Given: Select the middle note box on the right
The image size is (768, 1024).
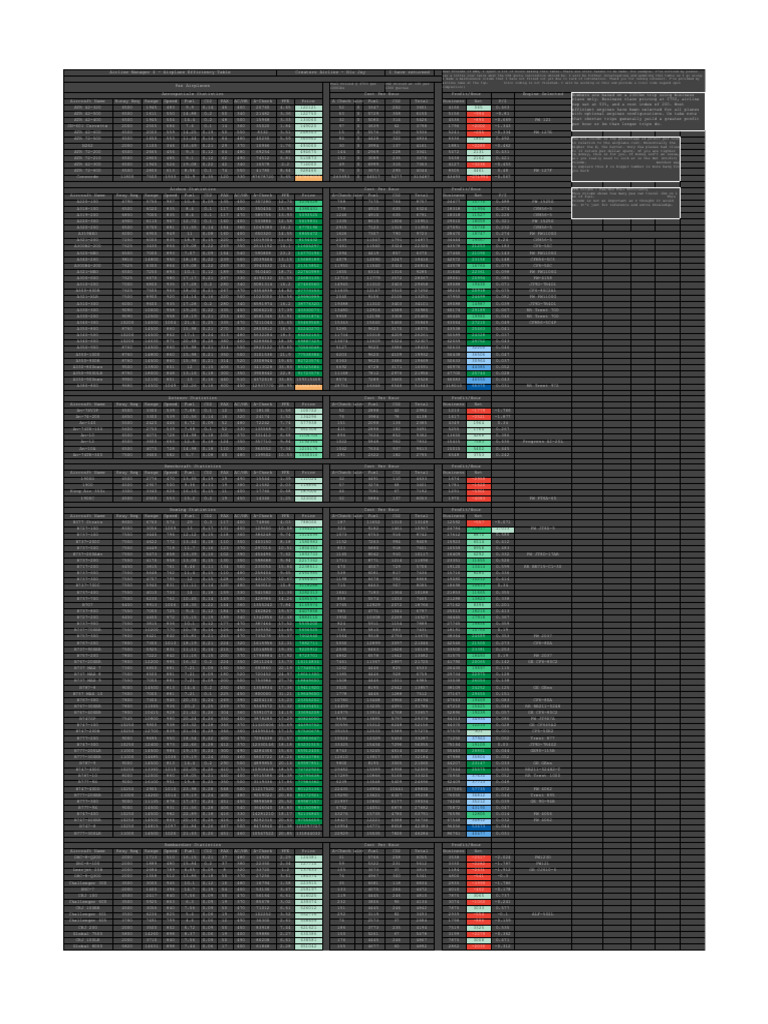Looking at the screenshot, I should 626,159.
